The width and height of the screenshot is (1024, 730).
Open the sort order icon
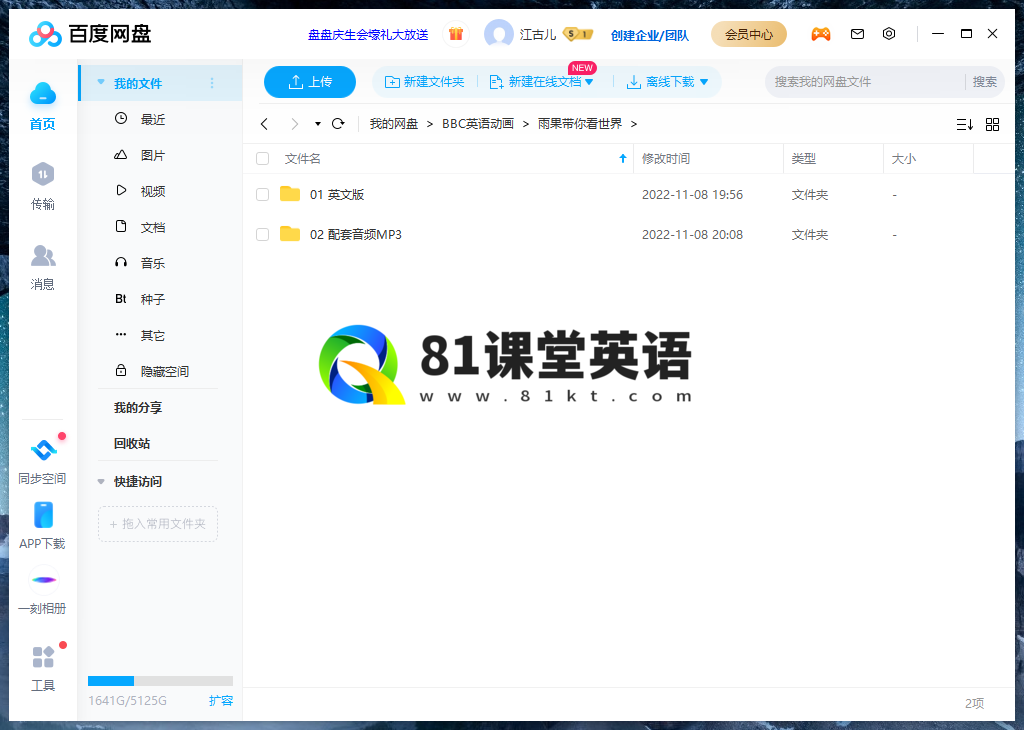click(965, 124)
